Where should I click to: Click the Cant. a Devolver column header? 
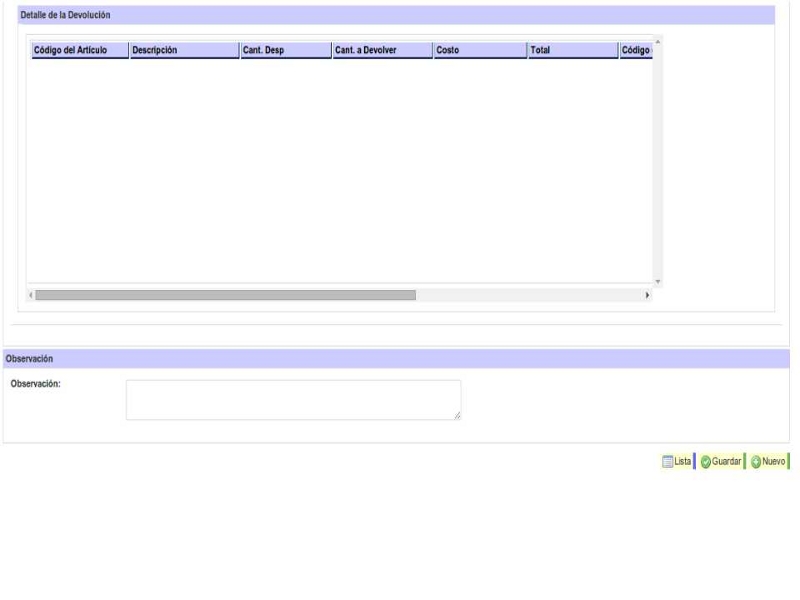click(x=381, y=50)
